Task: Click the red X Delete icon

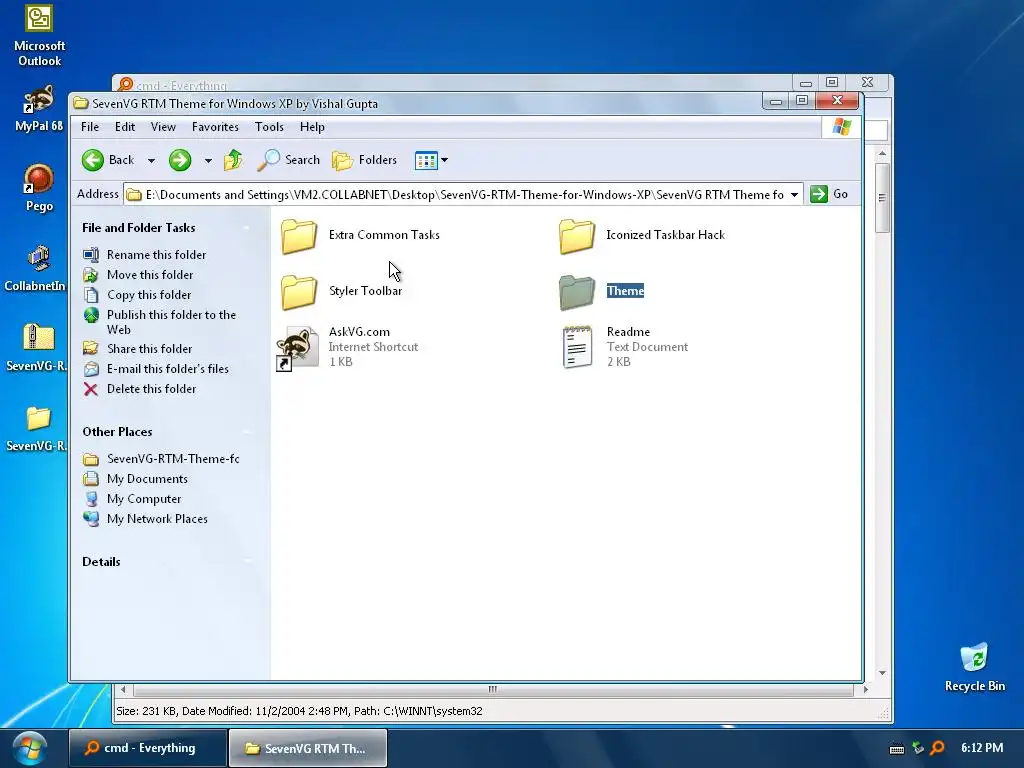Action: [x=91, y=390]
